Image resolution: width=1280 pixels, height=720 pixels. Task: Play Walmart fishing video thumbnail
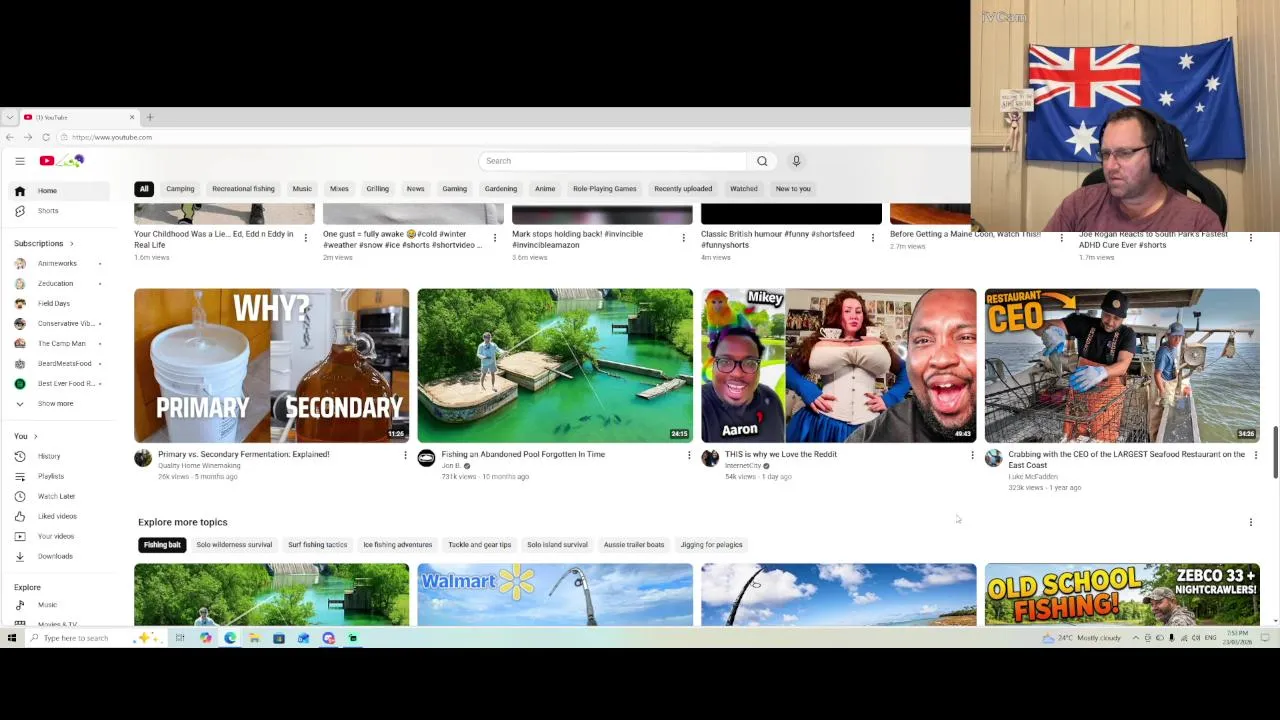555,594
